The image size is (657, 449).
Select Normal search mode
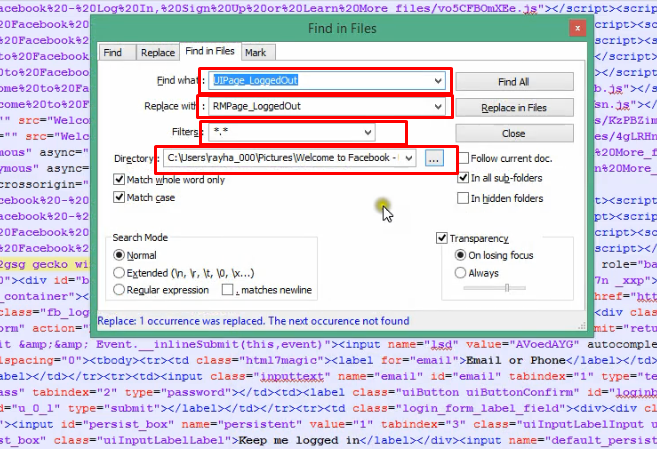(x=119, y=255)
